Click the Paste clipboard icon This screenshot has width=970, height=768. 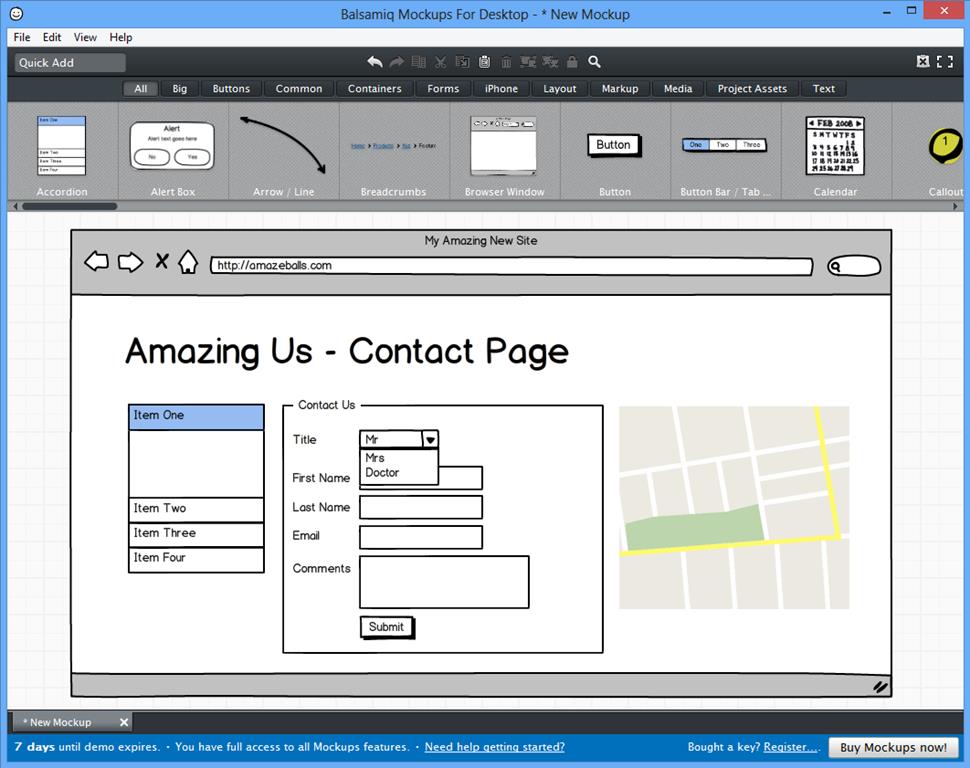tap(485, 61)
